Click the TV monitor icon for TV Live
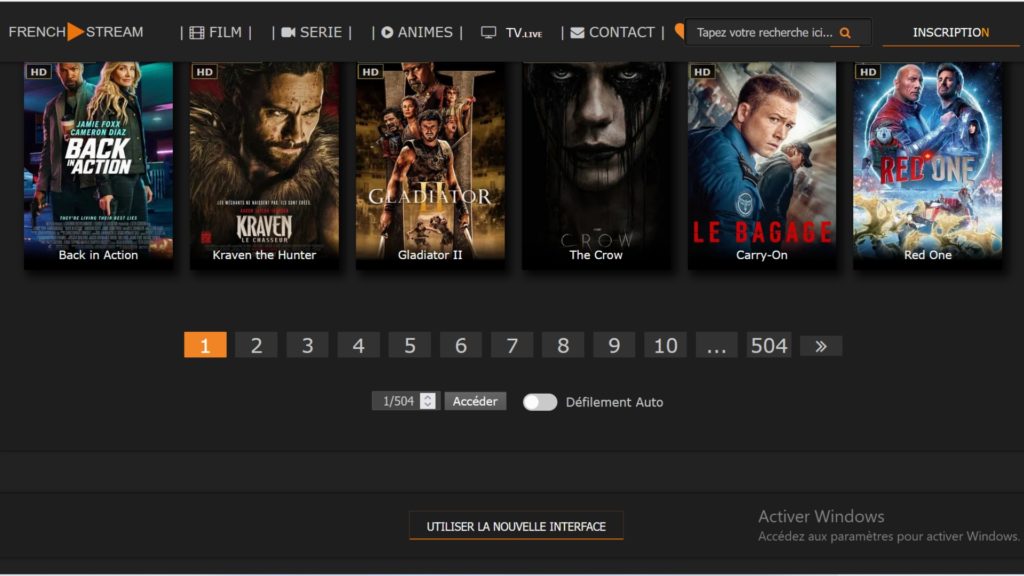Viewport: 1024px width, 576px height. point(488,32)
